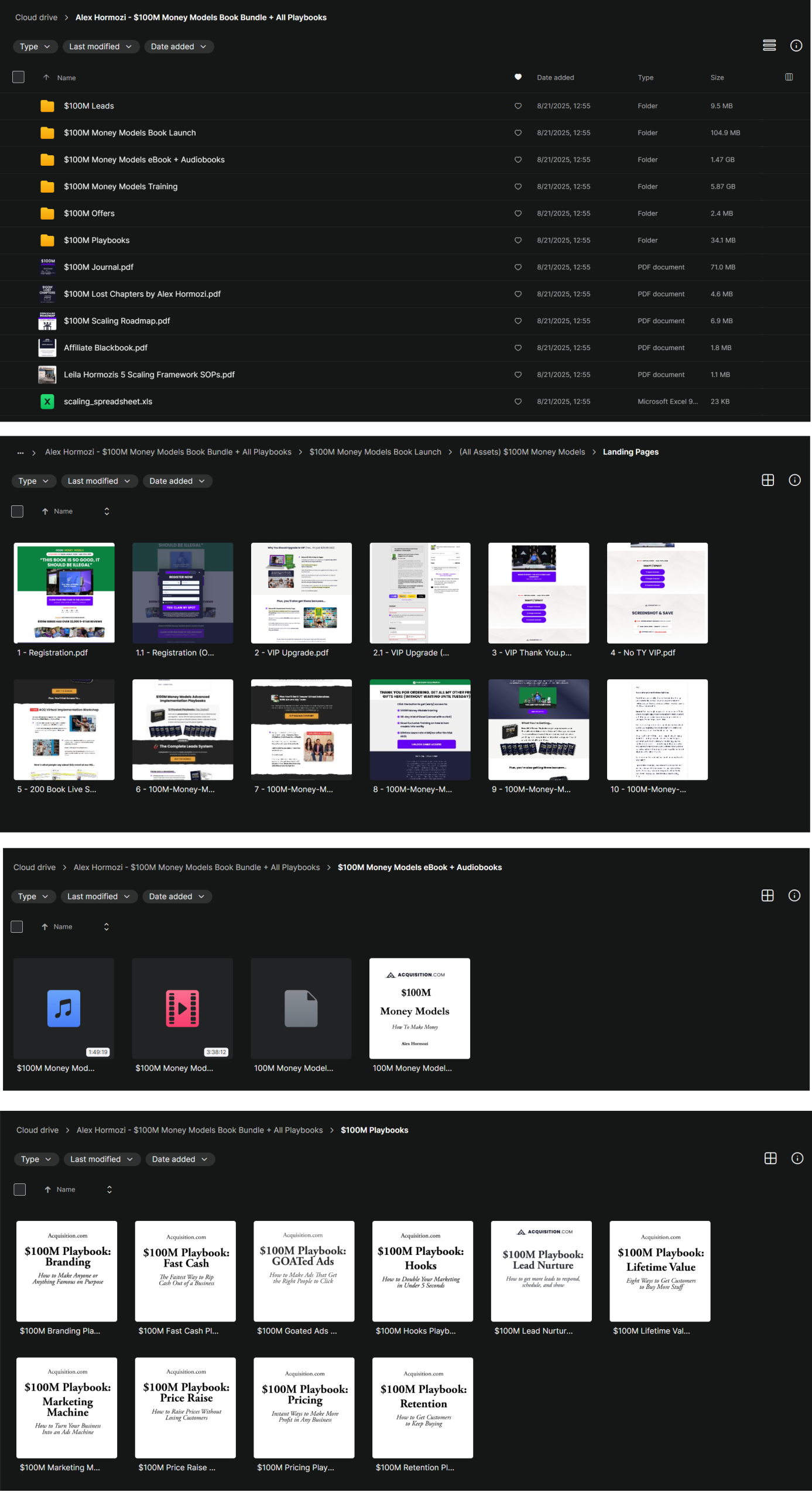Toggle favorite heart on scaling_spreadsheet.xls row
Viewport: 812px width, 1499px height.
518,401
